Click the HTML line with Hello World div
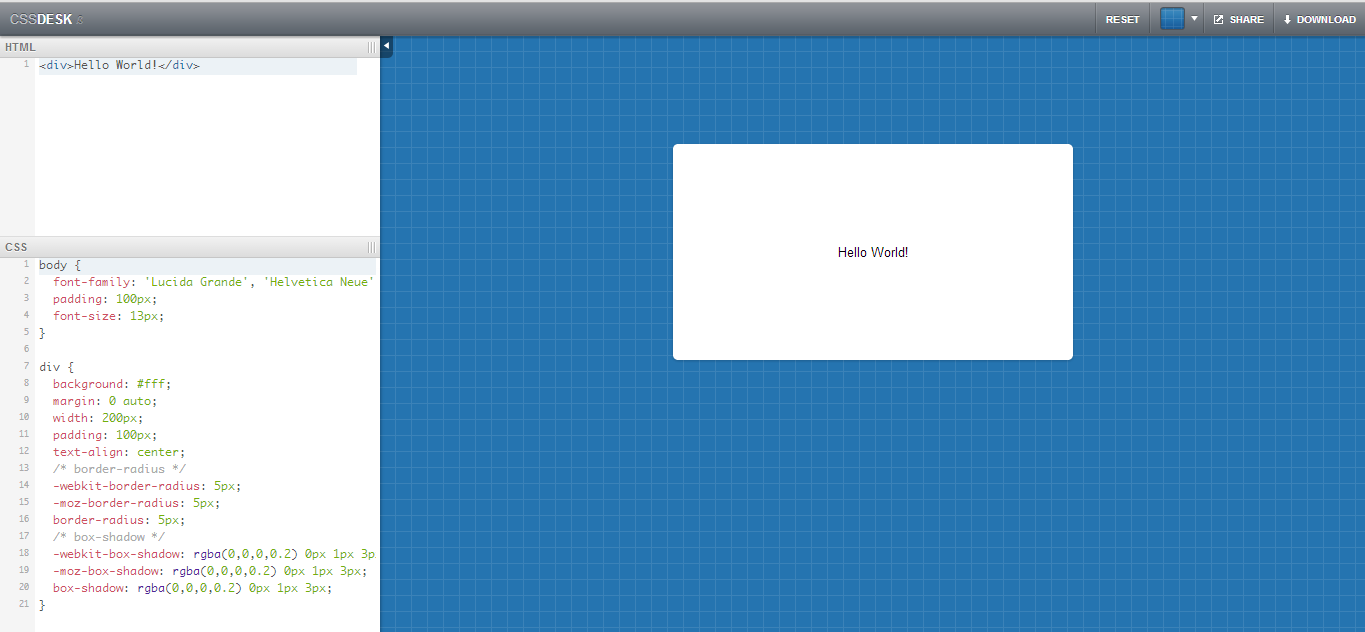The height and width of the screenshot is (632, 1365). pyautogui.click(x=120, y=66)
